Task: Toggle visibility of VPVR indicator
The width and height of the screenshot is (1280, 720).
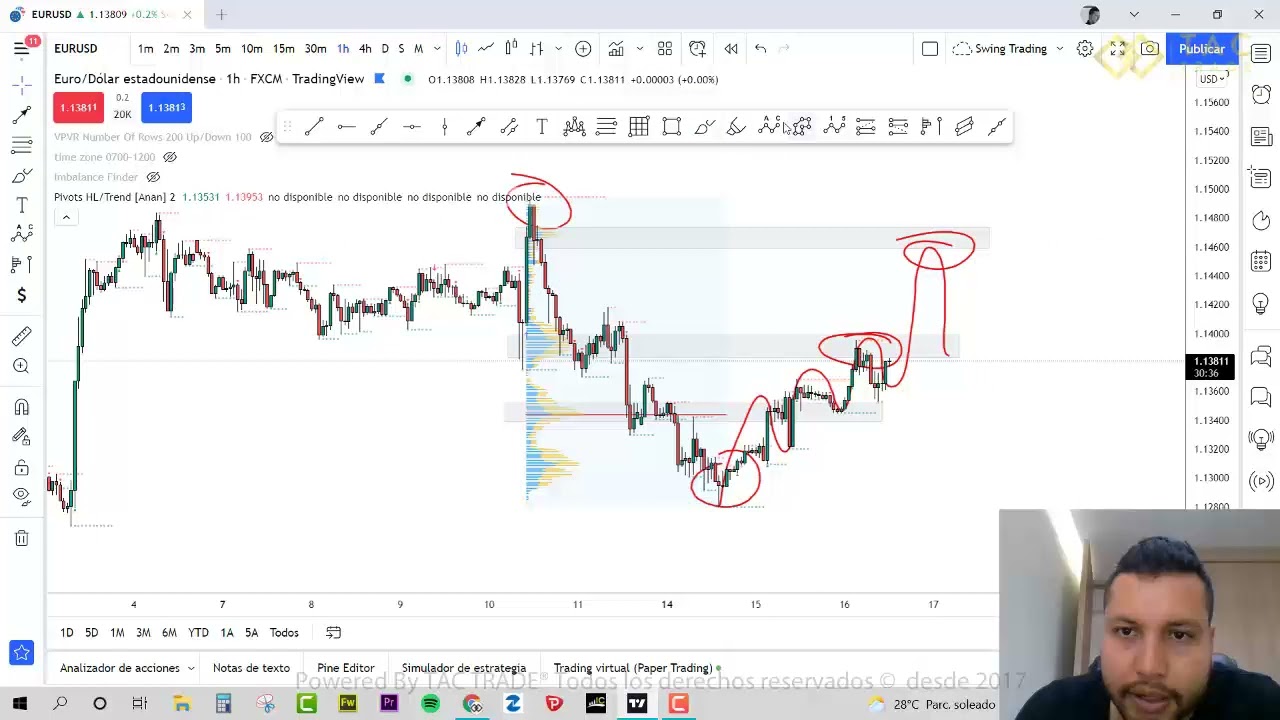Action: [x=267, y=137]
